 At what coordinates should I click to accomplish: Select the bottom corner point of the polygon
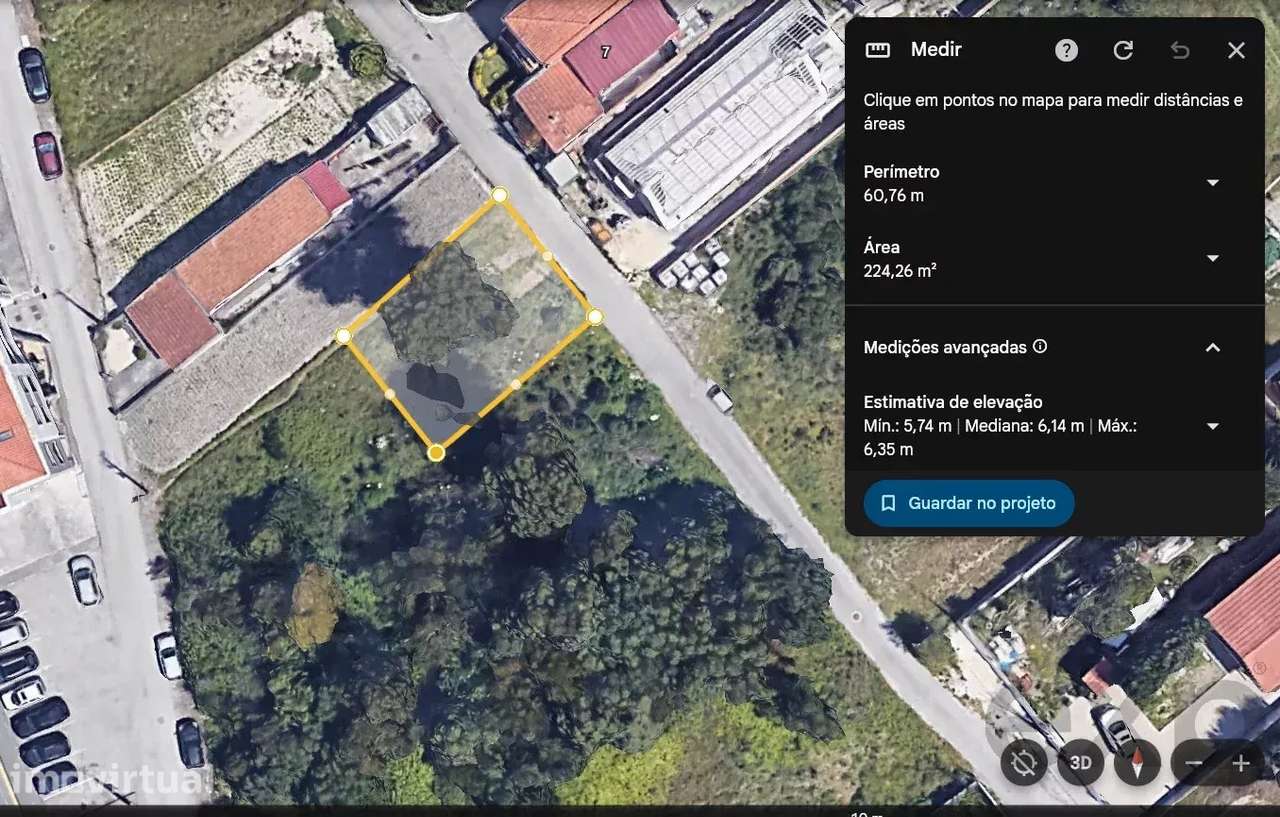point(436,453)
